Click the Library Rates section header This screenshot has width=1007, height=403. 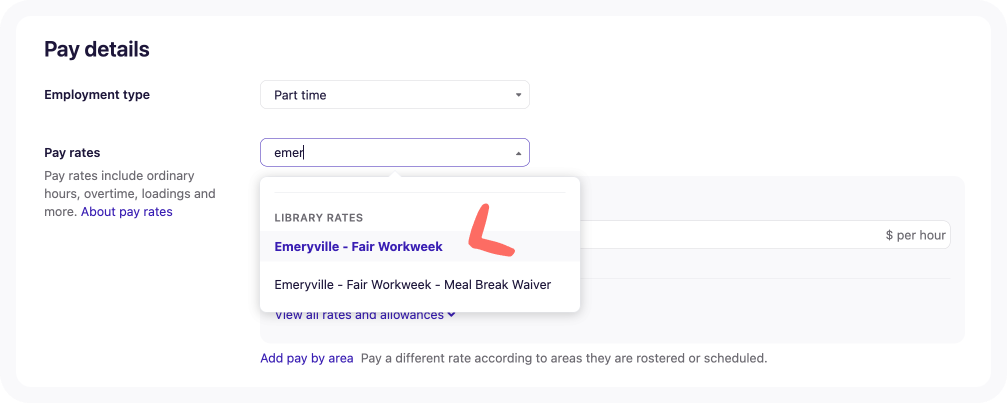tap(319, 218)
